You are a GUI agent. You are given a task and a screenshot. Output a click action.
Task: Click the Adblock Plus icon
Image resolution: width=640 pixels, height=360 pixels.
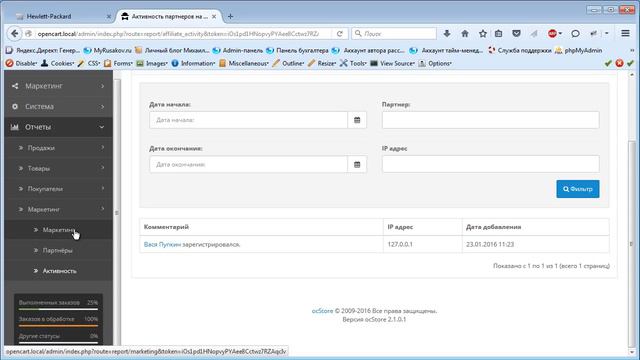552,33
